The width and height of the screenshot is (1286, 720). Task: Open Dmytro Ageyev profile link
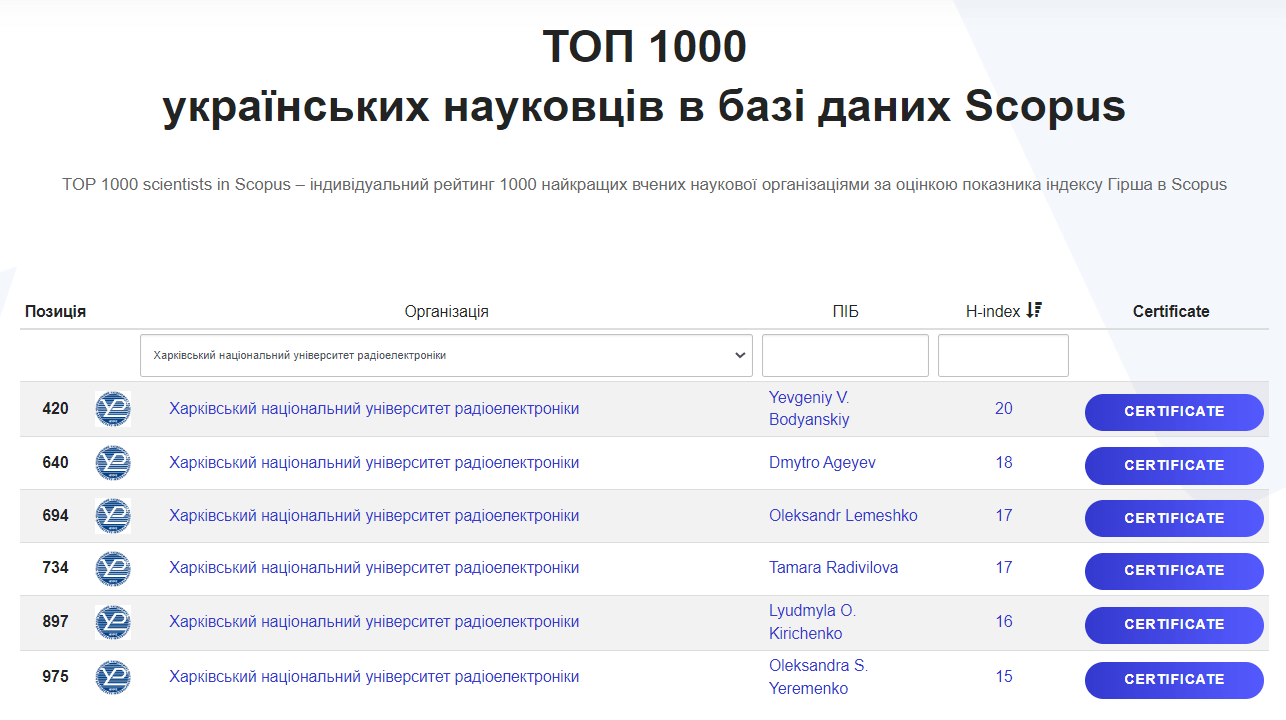pyautogui.click(x=822, y=463)
